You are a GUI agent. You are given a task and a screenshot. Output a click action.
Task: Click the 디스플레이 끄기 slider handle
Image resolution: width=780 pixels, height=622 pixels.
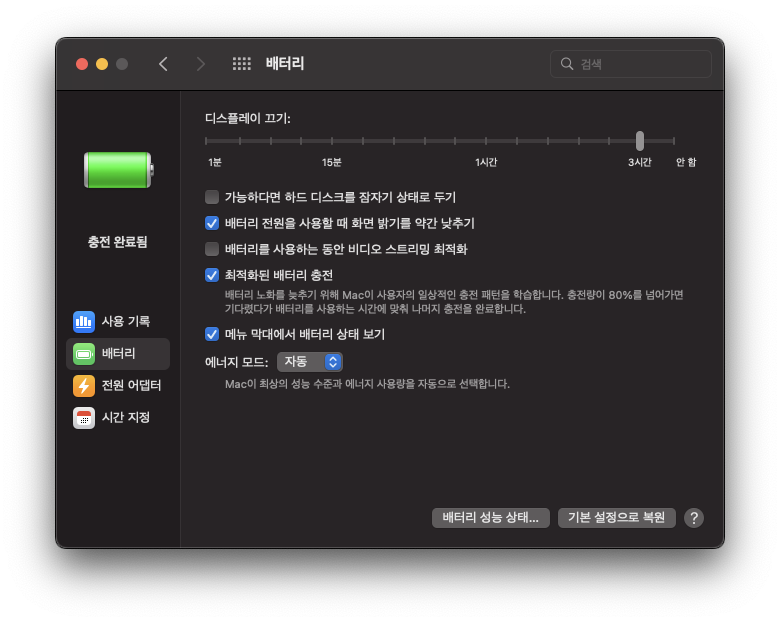point(640,141)
